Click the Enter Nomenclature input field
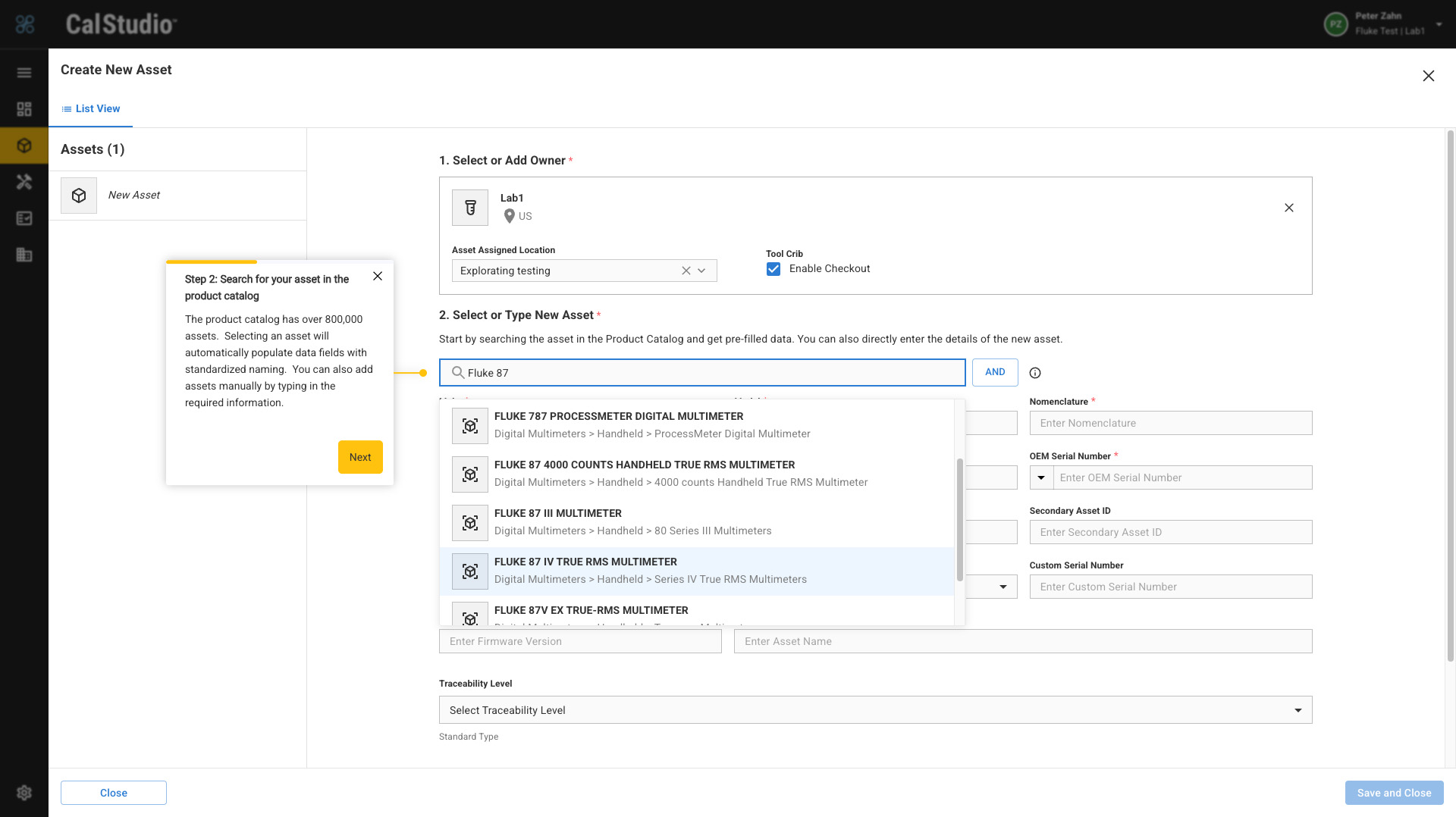Screen dimensions: 1456x817 pos(1171,423)
